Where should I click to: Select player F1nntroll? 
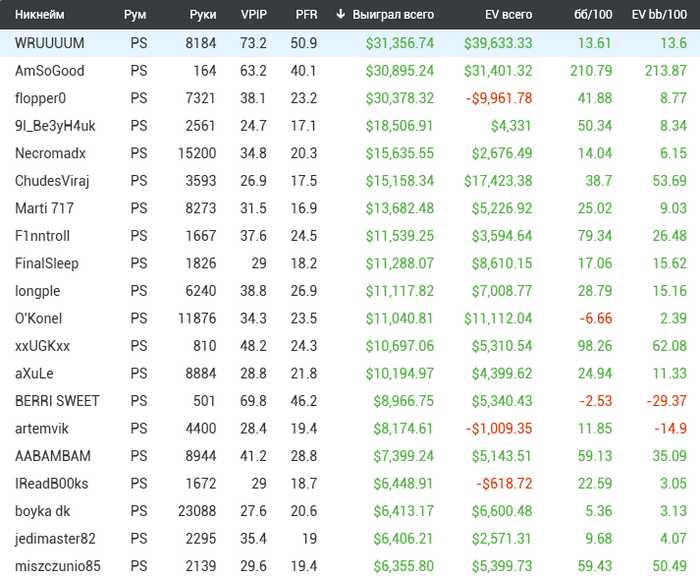[42, 236]
